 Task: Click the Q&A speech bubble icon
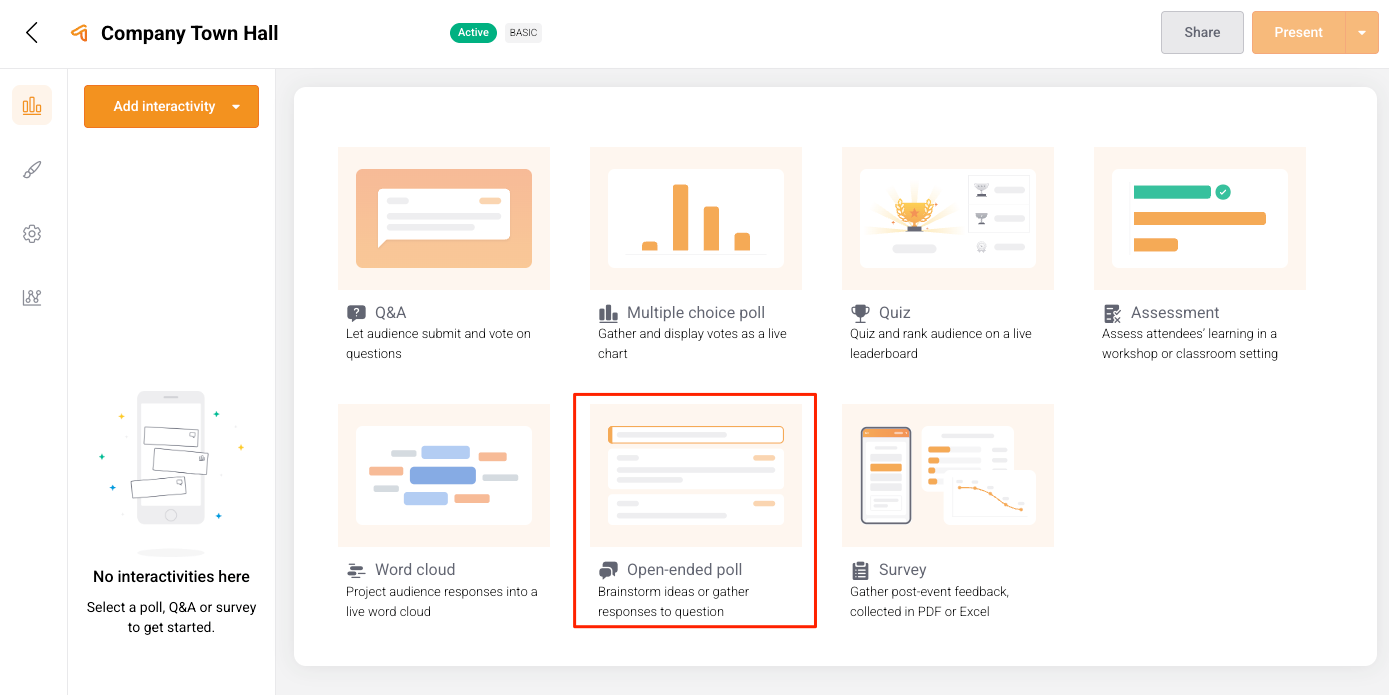[357, 311]
